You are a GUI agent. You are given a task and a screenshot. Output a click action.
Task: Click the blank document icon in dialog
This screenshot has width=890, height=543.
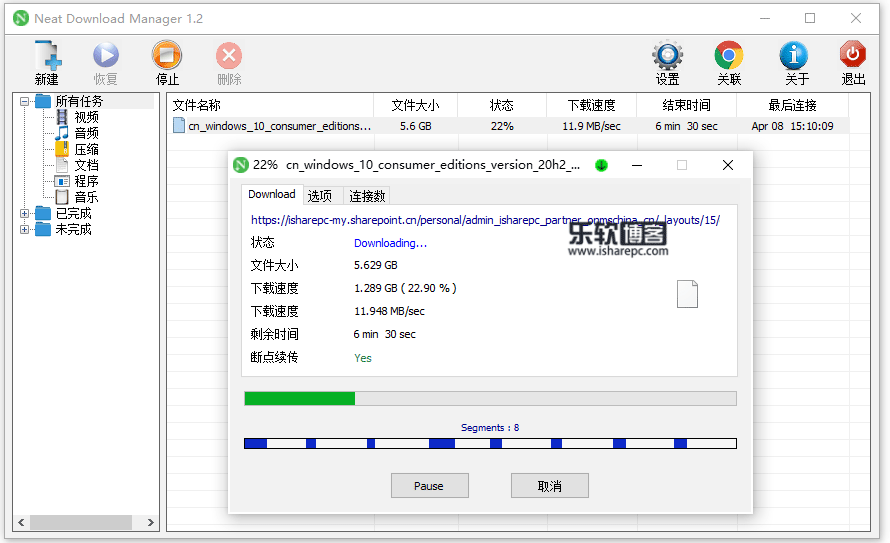pos(687,294)
